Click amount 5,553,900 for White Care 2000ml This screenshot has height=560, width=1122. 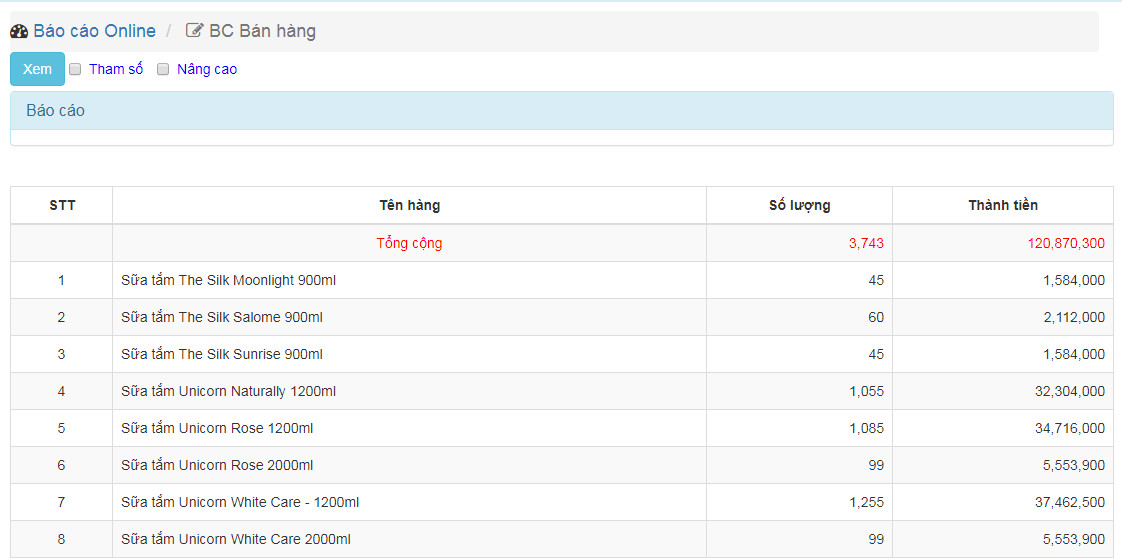(x=1074, y=539)
